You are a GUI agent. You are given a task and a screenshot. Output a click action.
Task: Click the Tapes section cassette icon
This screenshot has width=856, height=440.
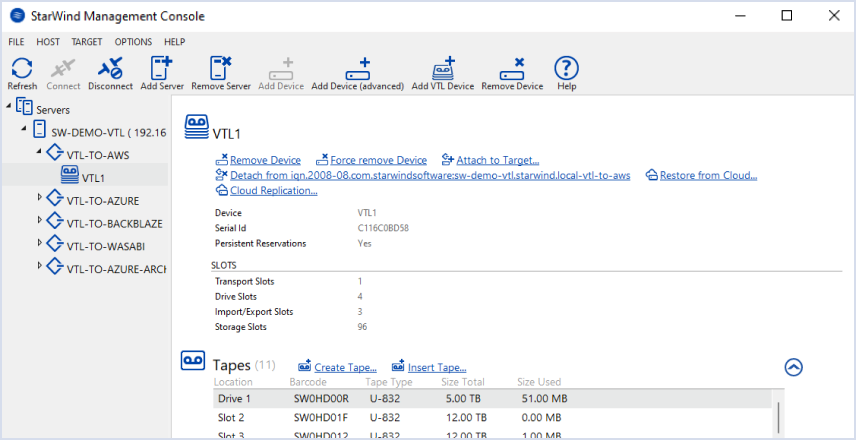click(193, 361)
